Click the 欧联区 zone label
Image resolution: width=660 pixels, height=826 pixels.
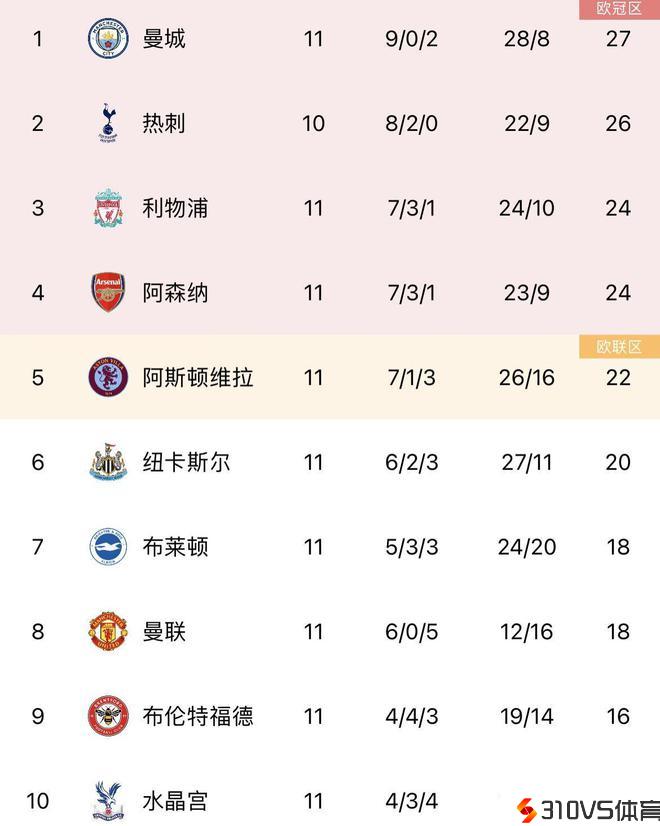pyautogui.click(x=619, y=347)
